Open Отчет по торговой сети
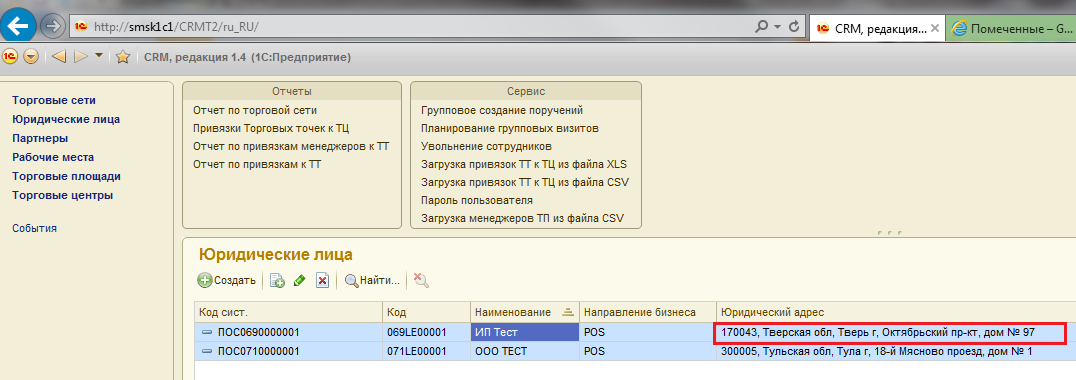The height and width of the screenshot is (380, 1076). (255, 110)
